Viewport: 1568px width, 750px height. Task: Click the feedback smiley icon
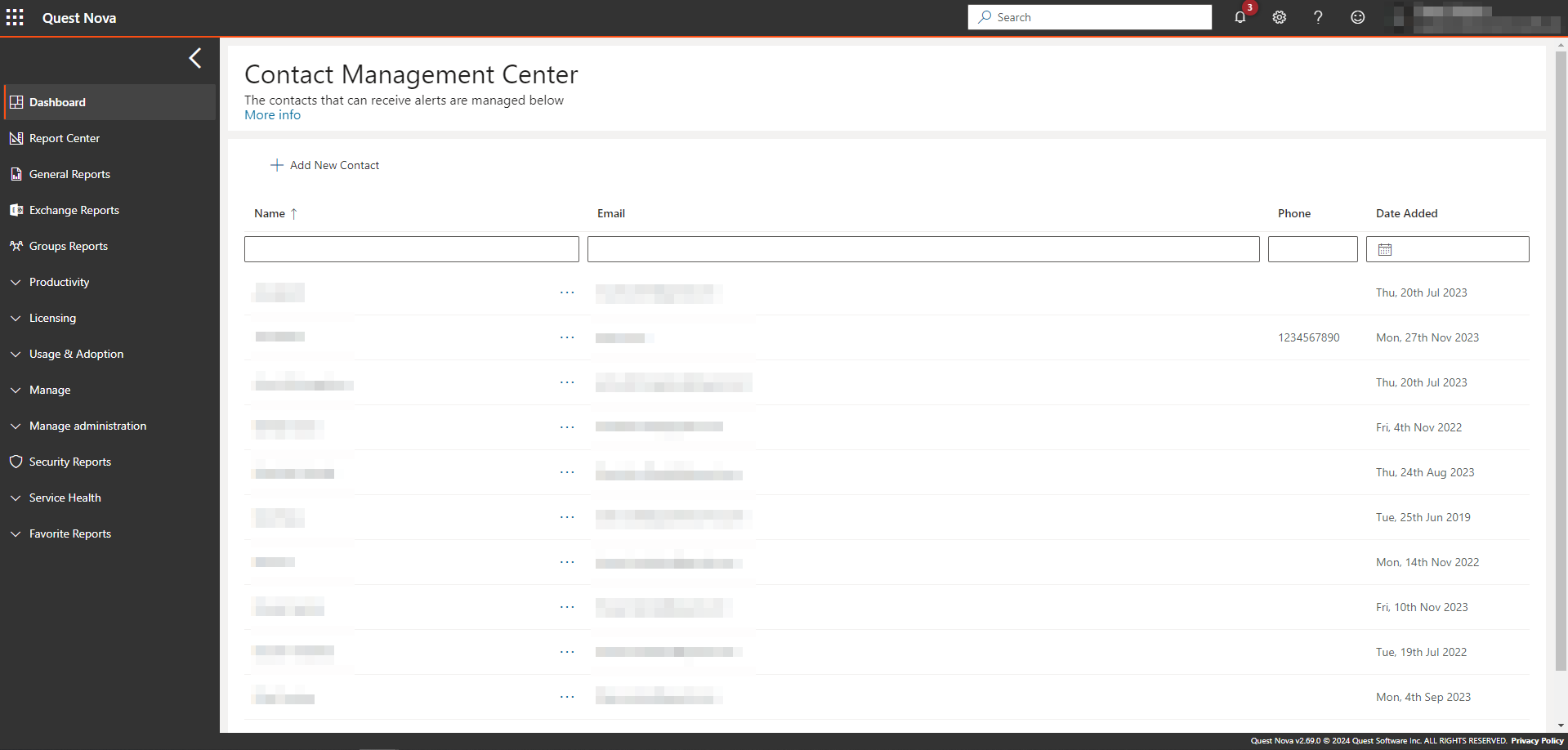tap(1357, 17)
